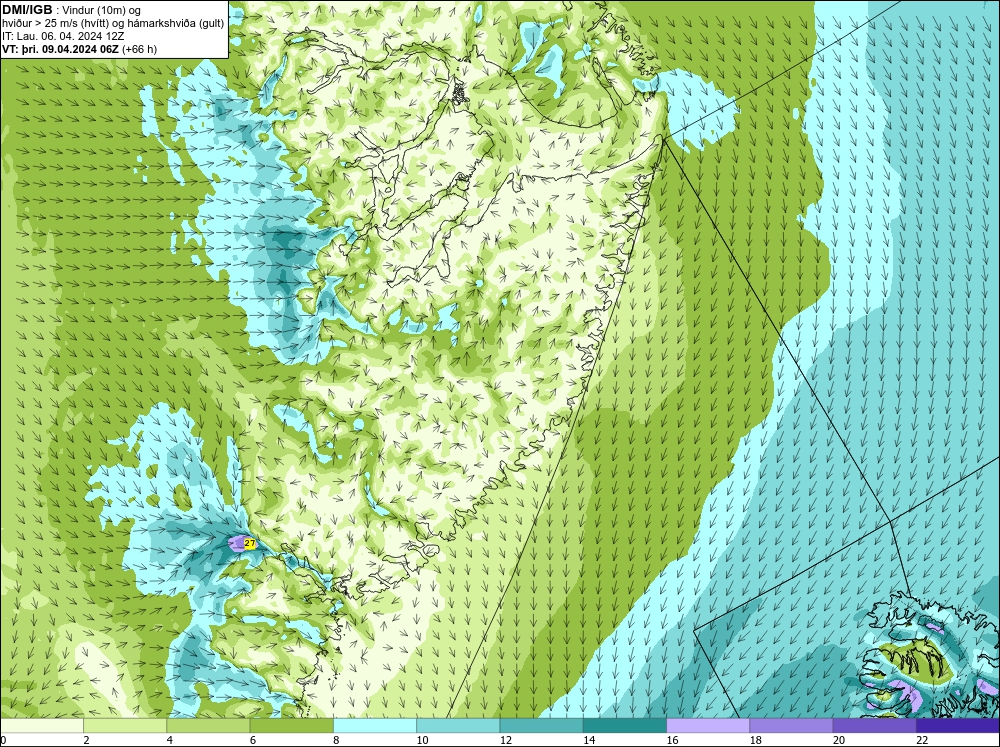The height and width of the screenshot is (747, 1000).
Task: Click the (+66 h) forecast offset text
Action: pos(138,48)
